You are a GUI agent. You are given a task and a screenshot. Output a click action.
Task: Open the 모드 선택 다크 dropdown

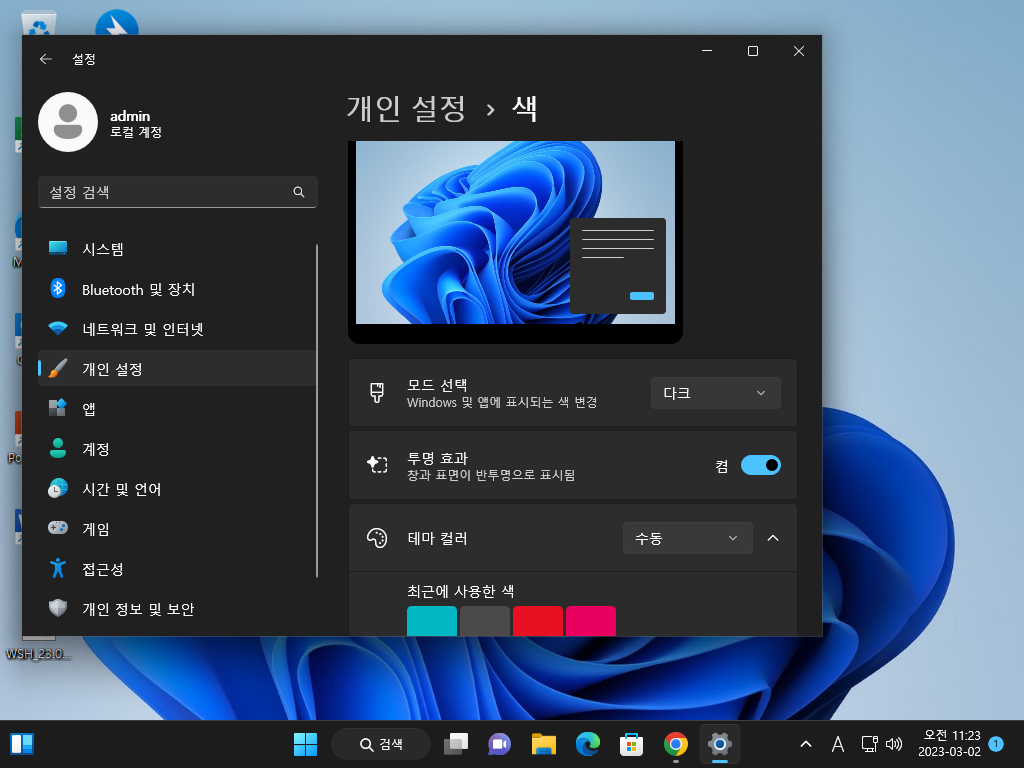click(715, 393)
